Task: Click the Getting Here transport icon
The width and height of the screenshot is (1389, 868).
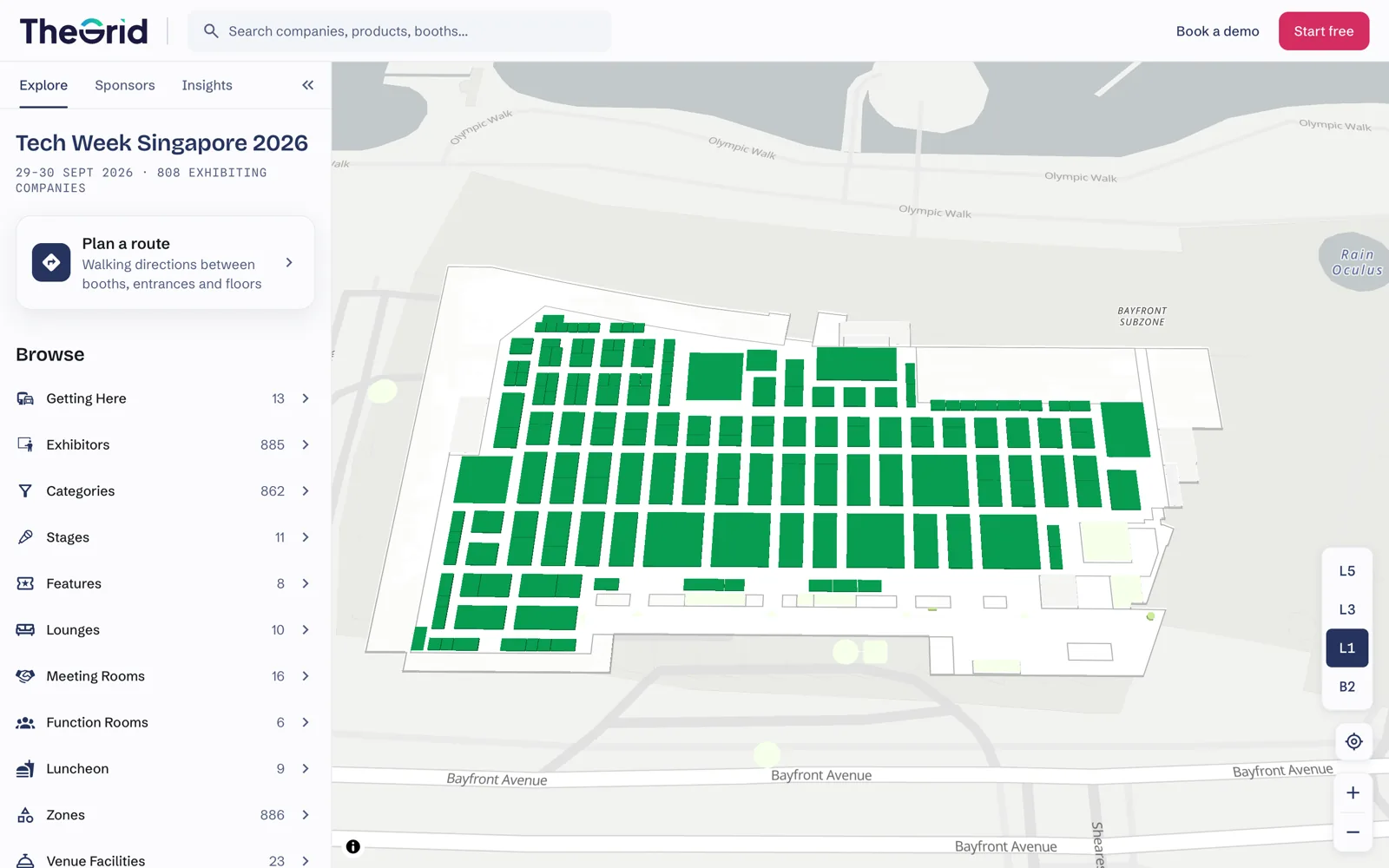Action: click(x=25, y=398)
